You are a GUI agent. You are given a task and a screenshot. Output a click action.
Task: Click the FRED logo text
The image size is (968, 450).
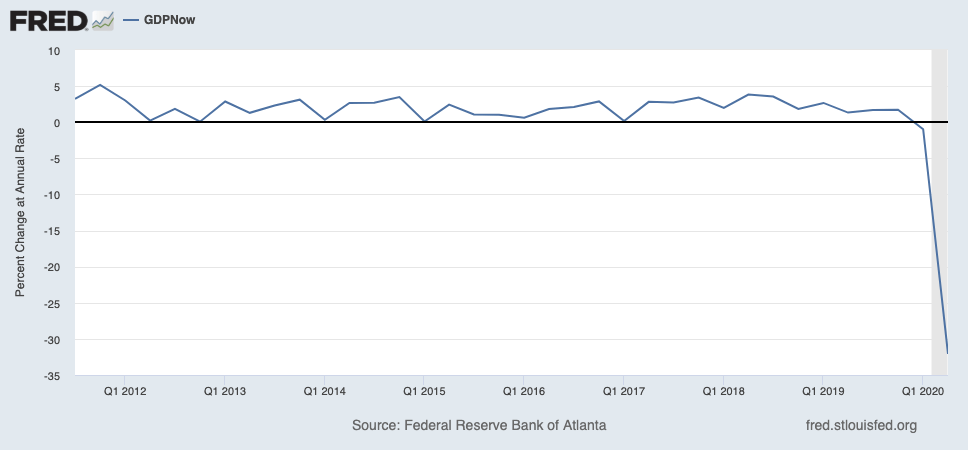[x=47, y=19]
